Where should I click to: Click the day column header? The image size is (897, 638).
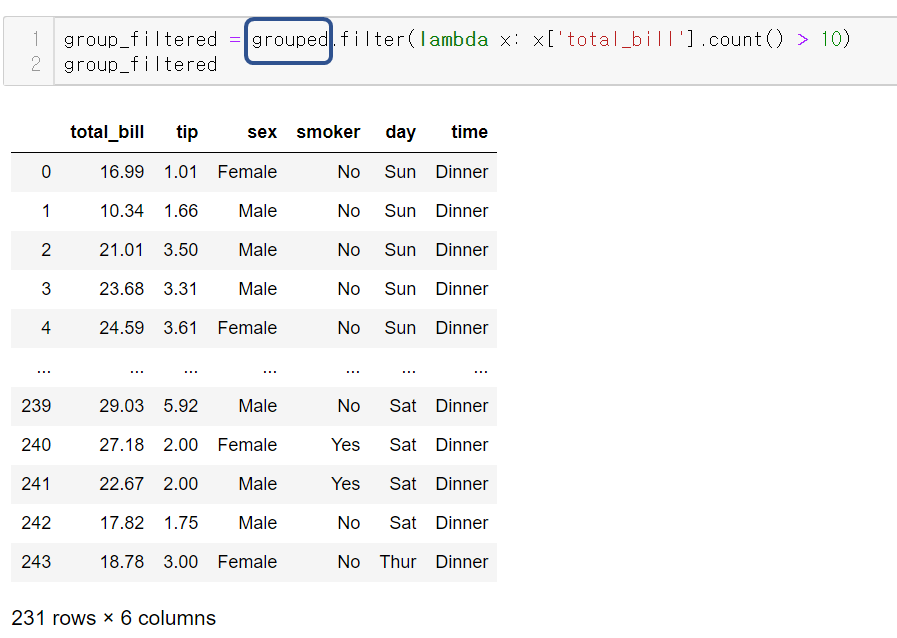coord(400,132)
